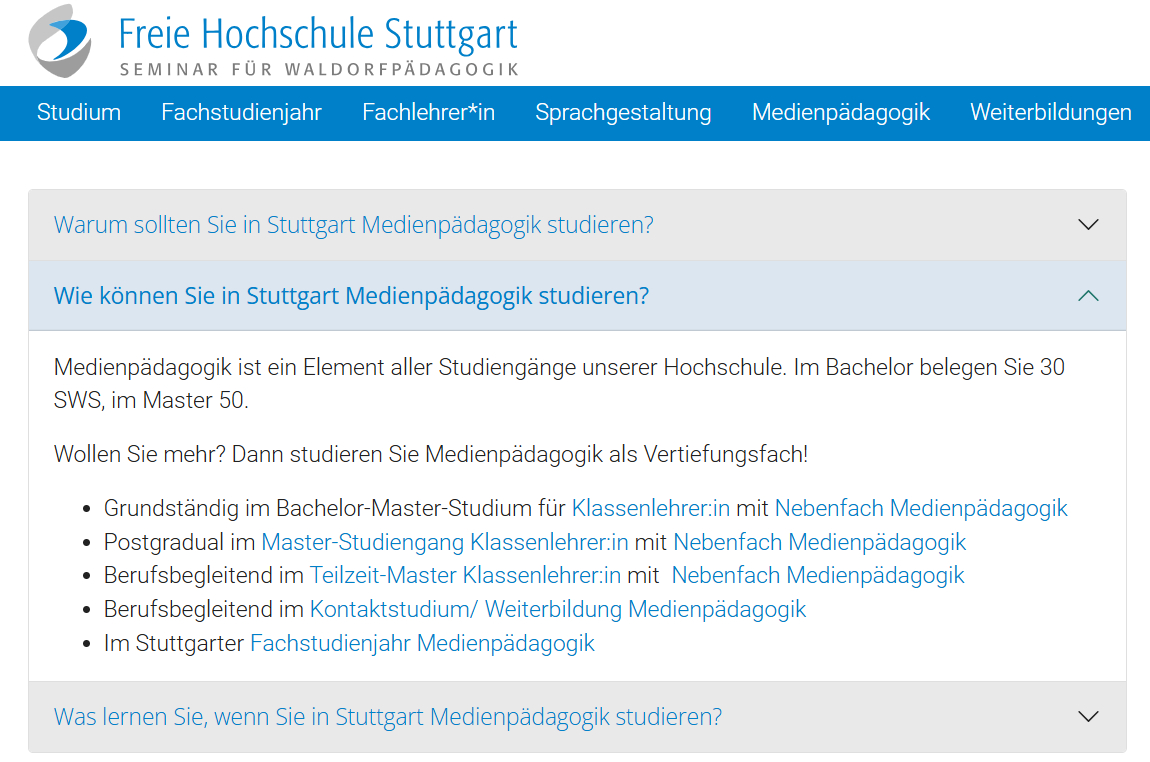Select the Sprachgestaltung navigation item

623,113
